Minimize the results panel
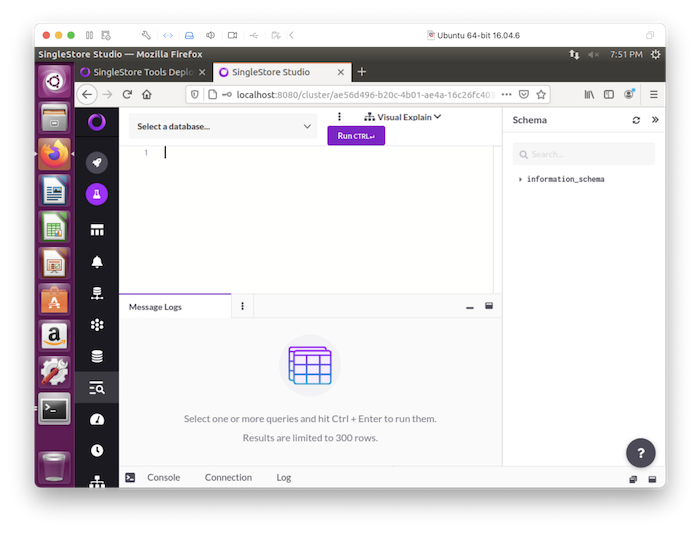The height and width of the screenshot is (533, 700). [x=470, y=307]
